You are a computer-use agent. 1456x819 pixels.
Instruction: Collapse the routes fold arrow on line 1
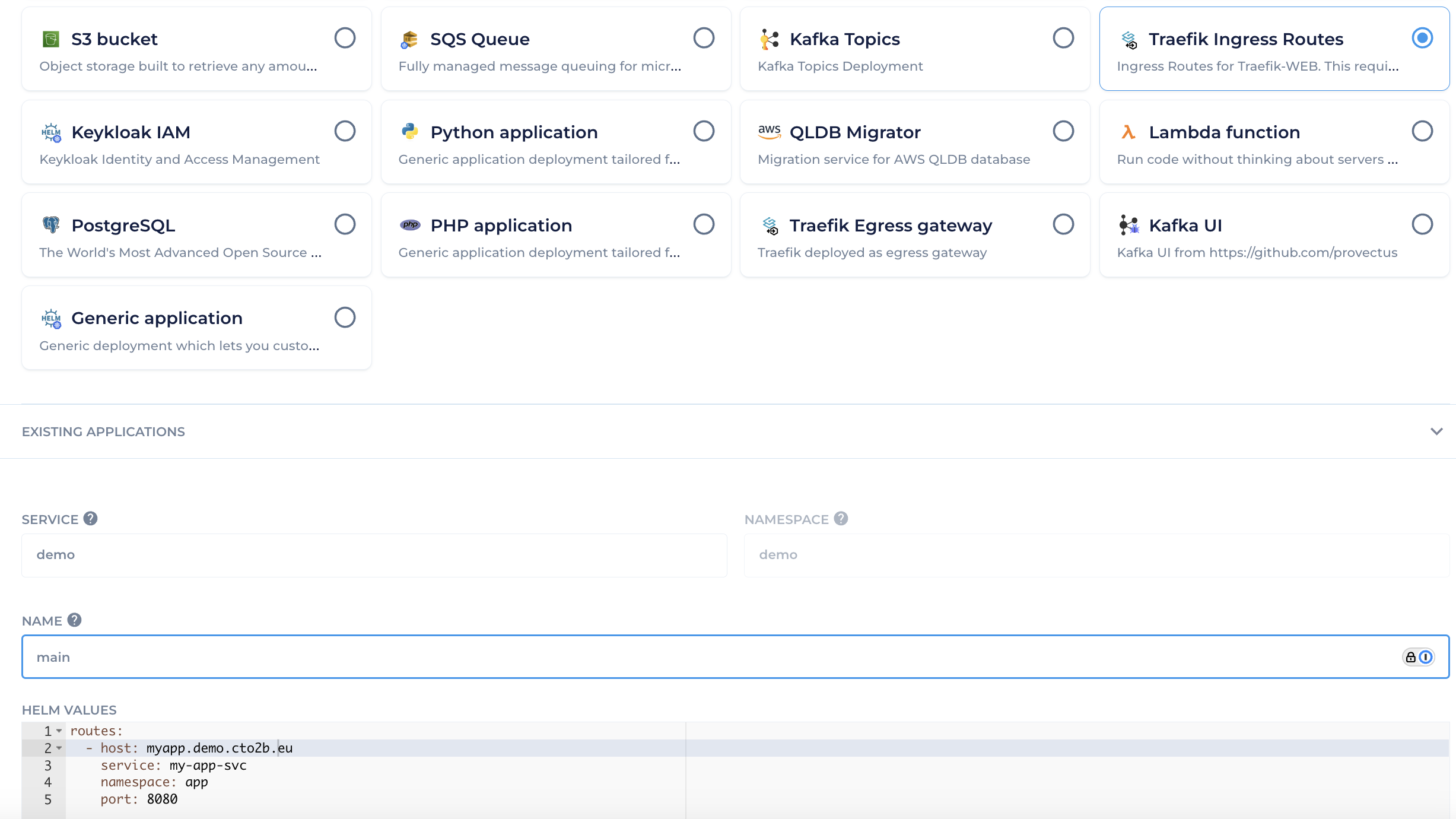[x=59, y=731]
